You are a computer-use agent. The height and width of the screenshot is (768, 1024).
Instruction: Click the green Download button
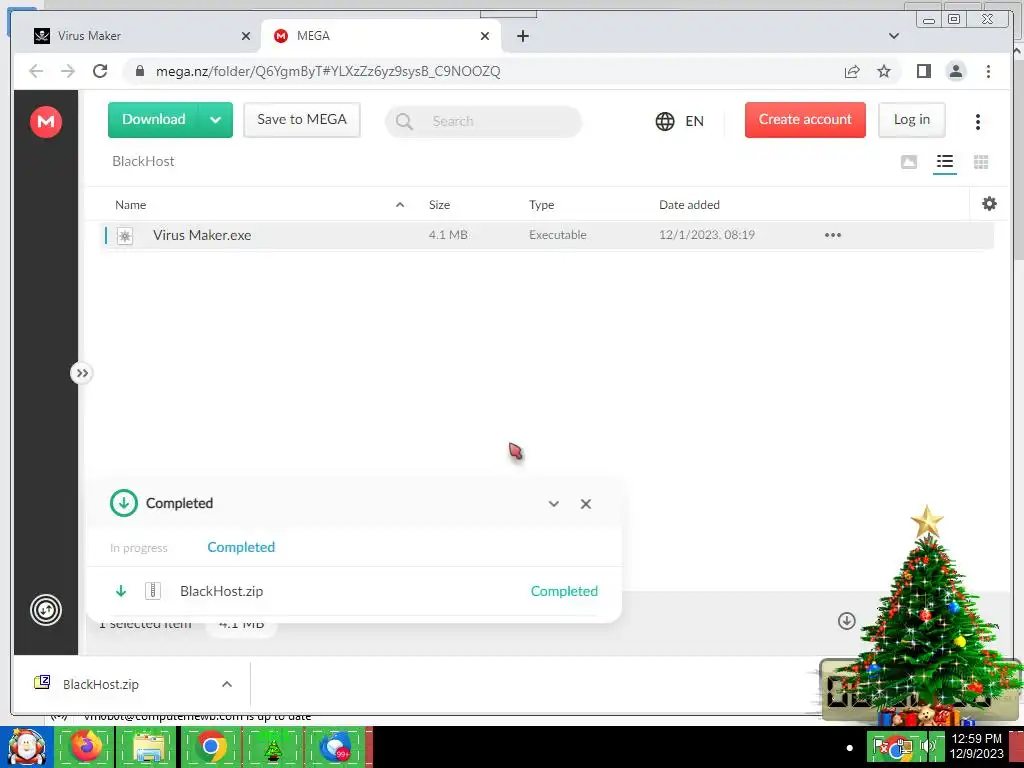point(153,120)
